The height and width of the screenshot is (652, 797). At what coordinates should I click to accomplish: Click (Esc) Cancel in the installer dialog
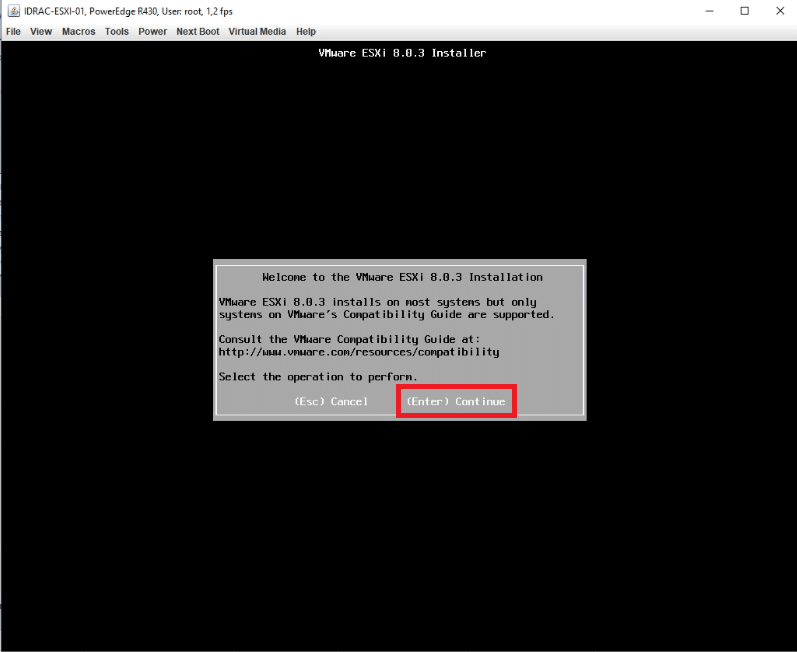click(331, 402)
